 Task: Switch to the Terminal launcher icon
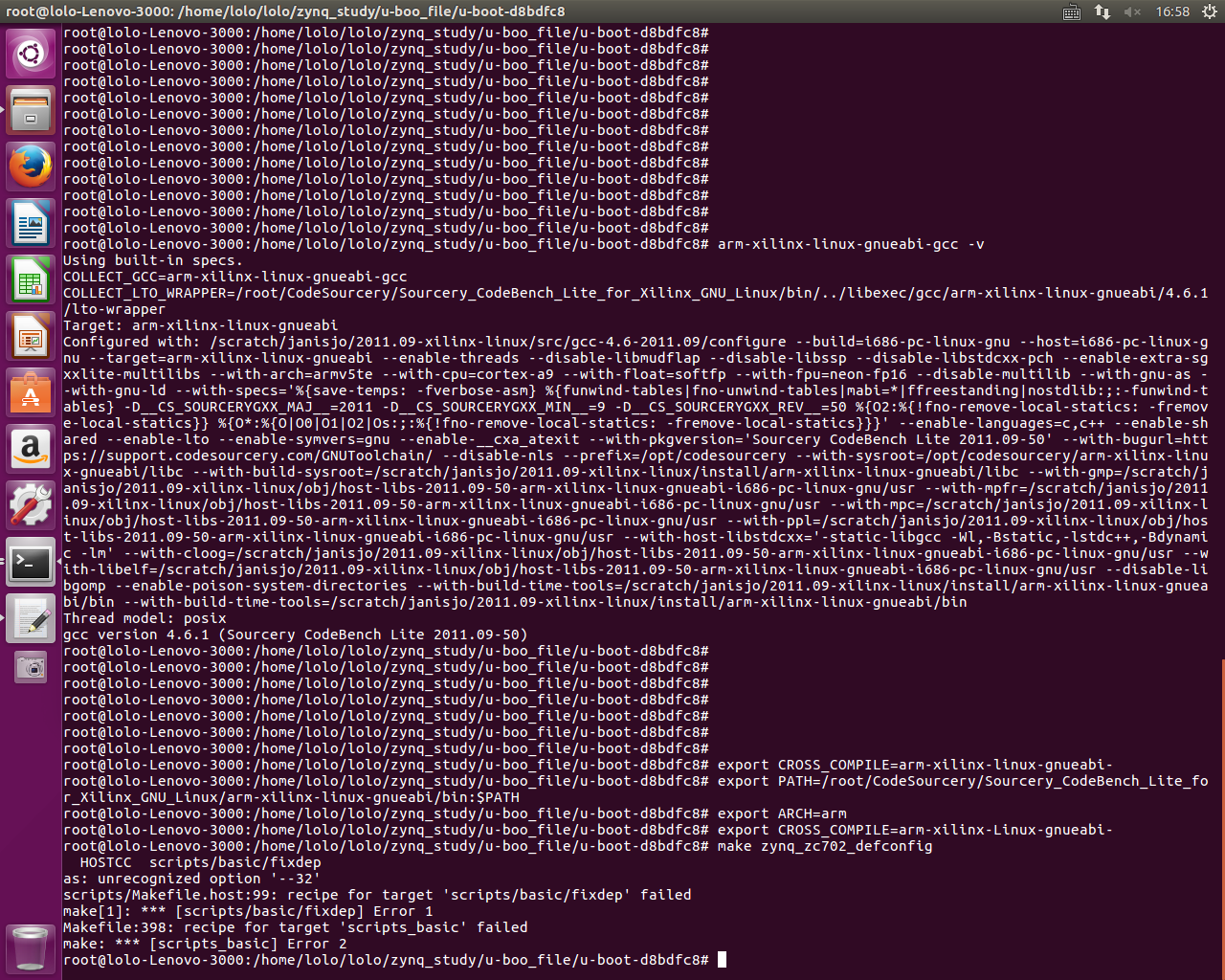tap(31, 562)
